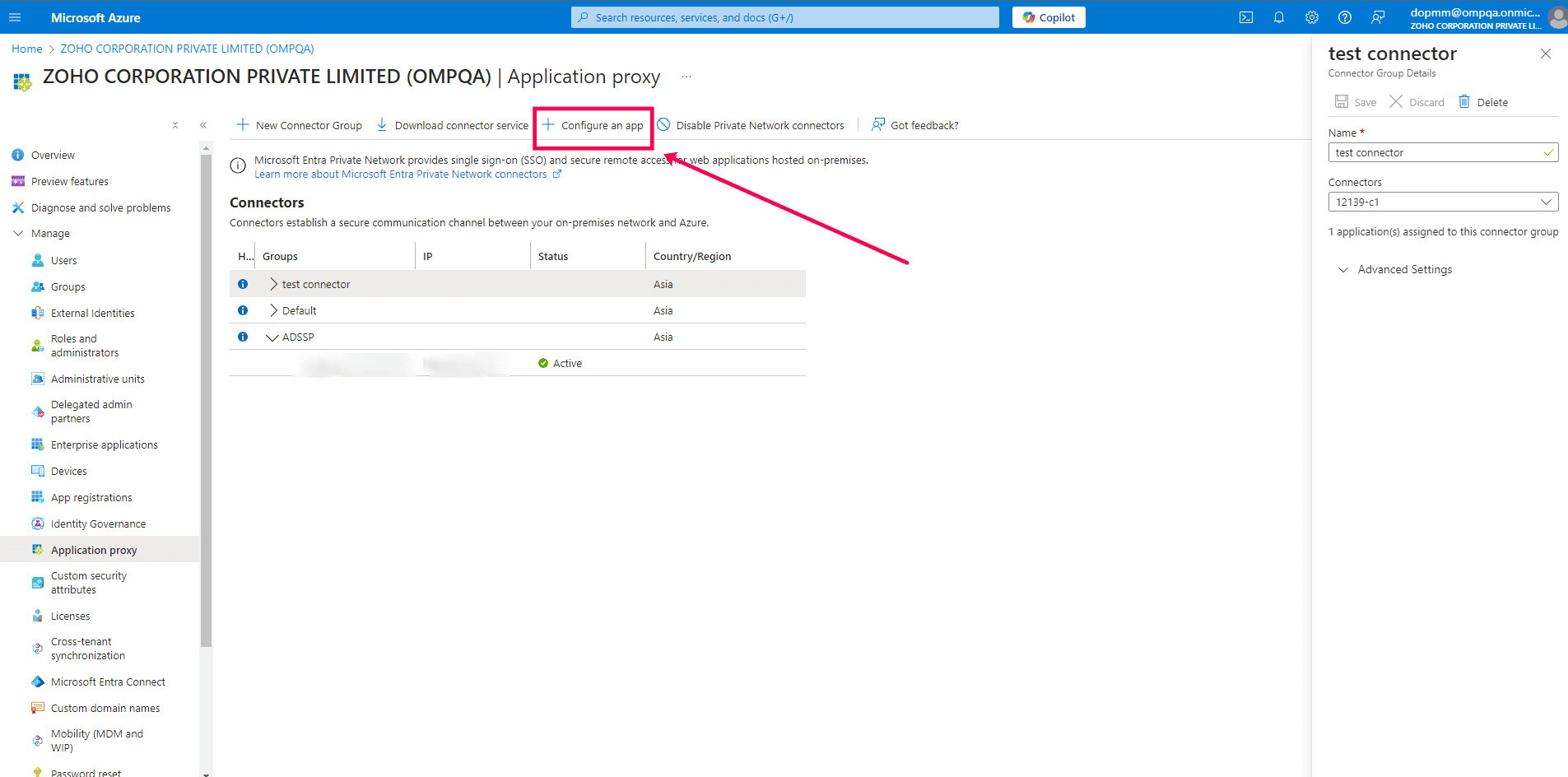The width and height of the screenshot is (1568, 777).
Task: Expand the Default group row
Action: click(273, 310)
